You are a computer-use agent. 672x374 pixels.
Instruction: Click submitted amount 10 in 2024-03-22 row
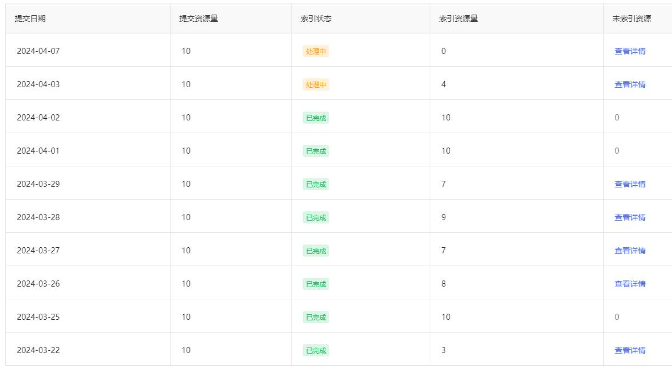186,350
